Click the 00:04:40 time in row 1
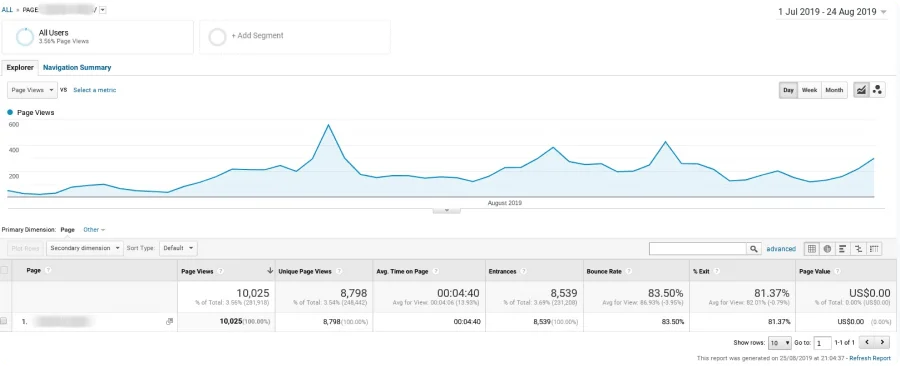Screen dimensions: 900x366 (x=466, y=322)
